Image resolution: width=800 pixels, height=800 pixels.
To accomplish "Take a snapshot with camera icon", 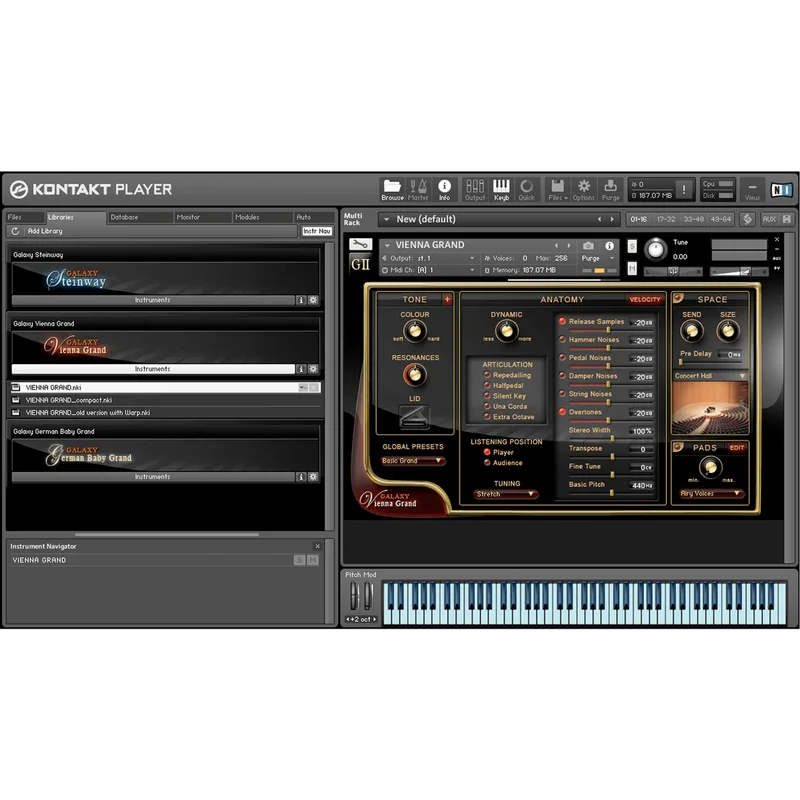I will coord(588,246).
